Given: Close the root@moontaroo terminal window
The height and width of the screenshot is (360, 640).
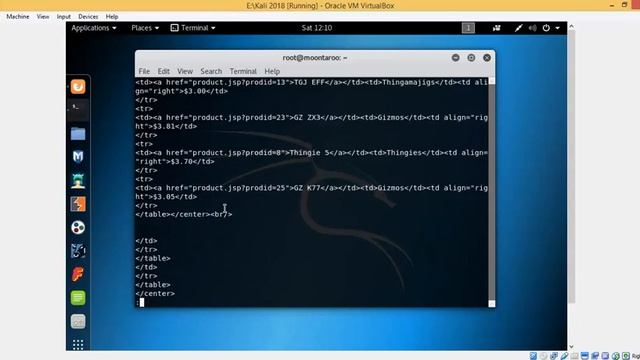Looking at the screenshot, I should pos(487,58).
